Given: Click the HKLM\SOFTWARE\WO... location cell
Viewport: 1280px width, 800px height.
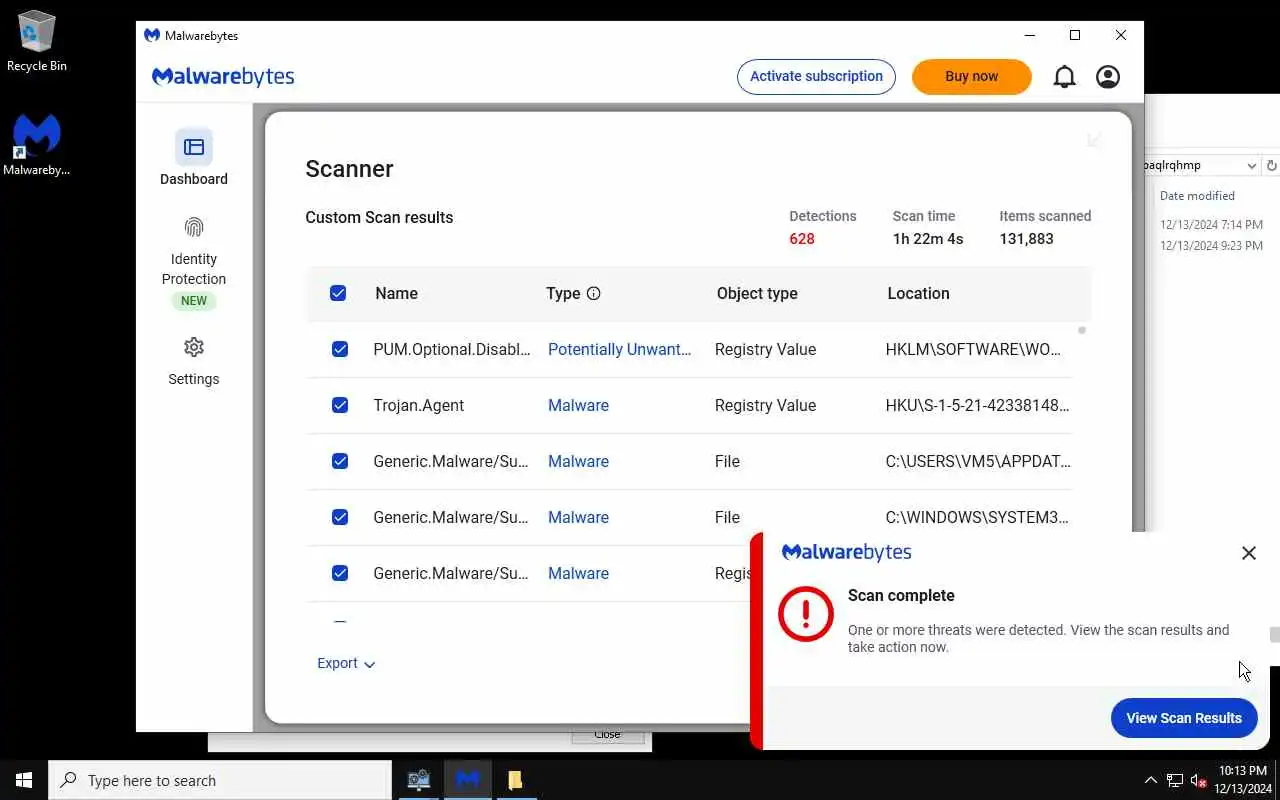Looking at the screenshot, I should click(x=973, y=349).
